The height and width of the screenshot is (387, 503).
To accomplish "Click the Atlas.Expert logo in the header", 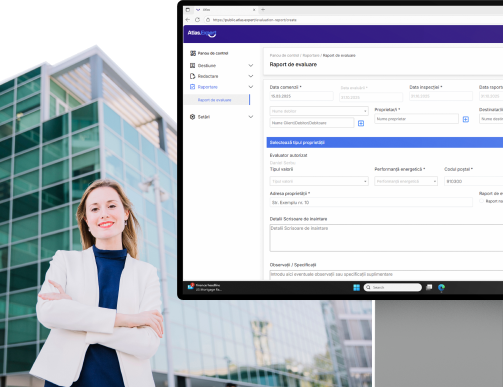I will coord(202,33).
